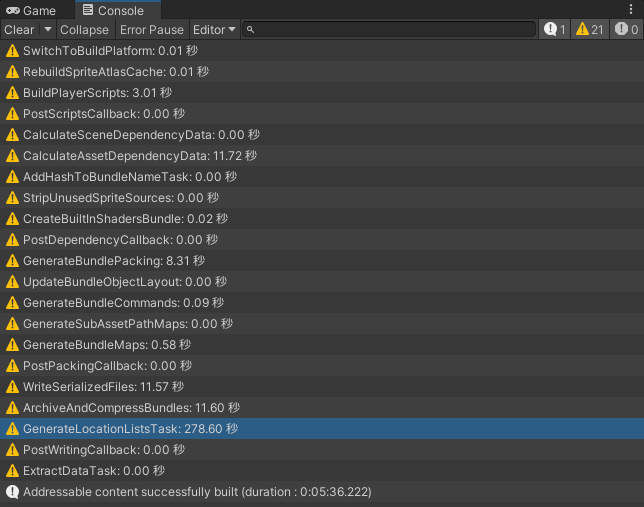Click warning icon beside GenerateBundleMaps
This screenshot has height=507, width=644.
[12, 345]
